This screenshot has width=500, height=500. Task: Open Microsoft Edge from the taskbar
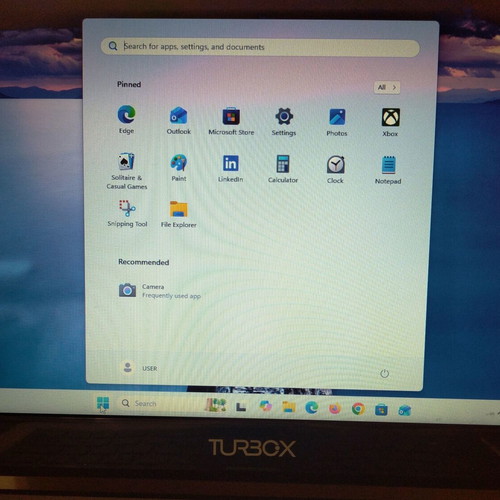[312, 408]
